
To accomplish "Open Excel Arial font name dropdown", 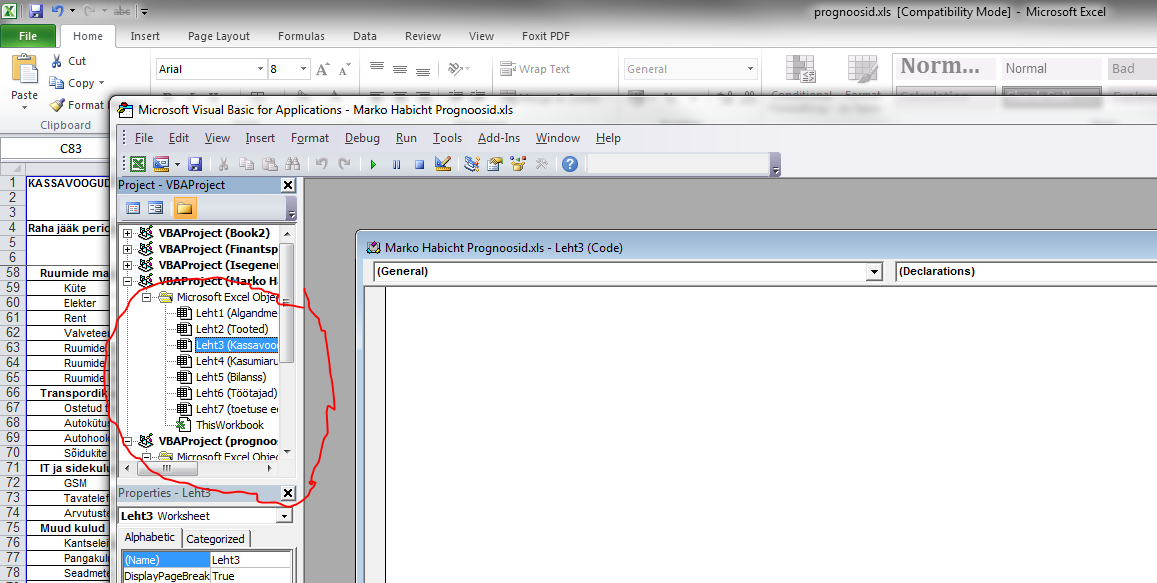I will [x=260, y=69].
